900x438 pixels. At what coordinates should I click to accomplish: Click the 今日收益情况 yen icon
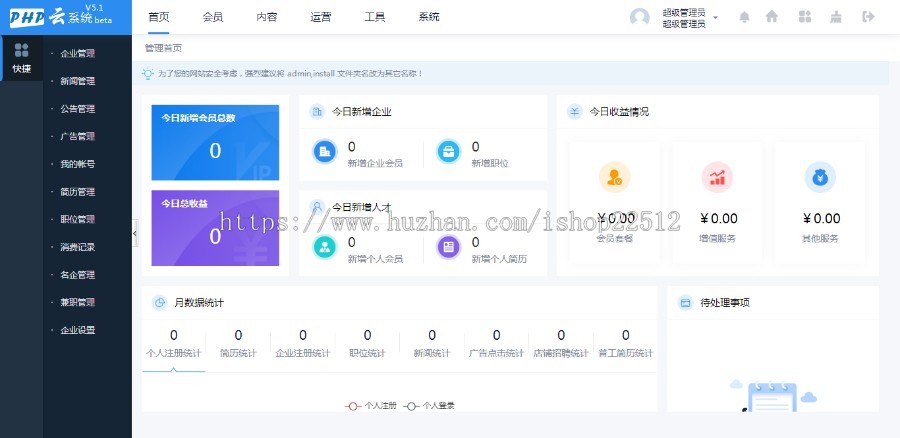(575, 111)
